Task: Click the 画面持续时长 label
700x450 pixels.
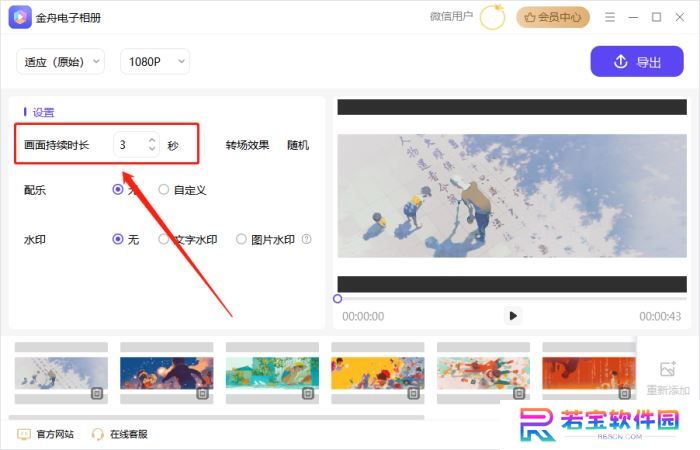Action: 57,145
